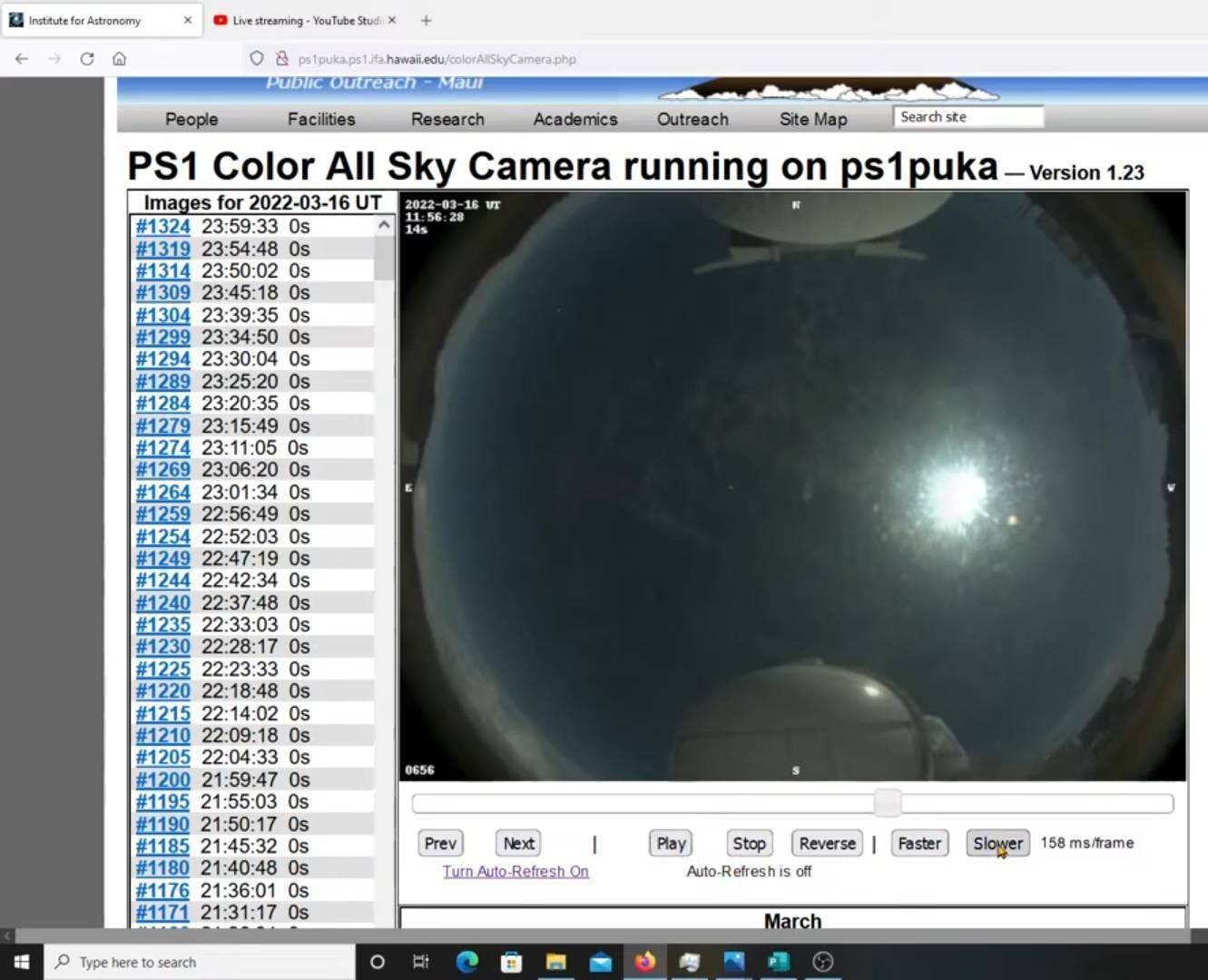Click the image list scroll-up arrow
The image size is (1208, 980).
point(384,225)
